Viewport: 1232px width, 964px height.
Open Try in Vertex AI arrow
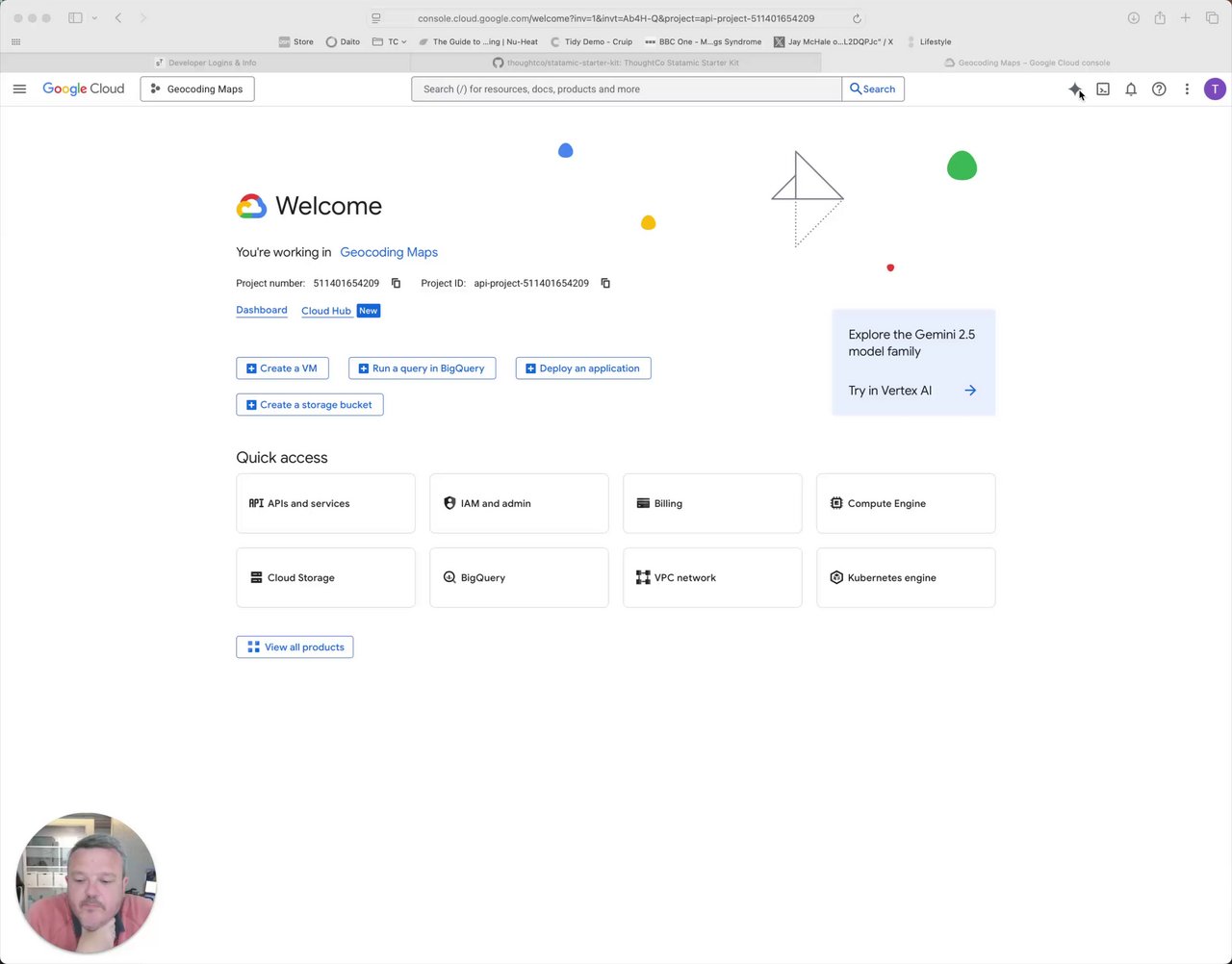click(970, 391)
